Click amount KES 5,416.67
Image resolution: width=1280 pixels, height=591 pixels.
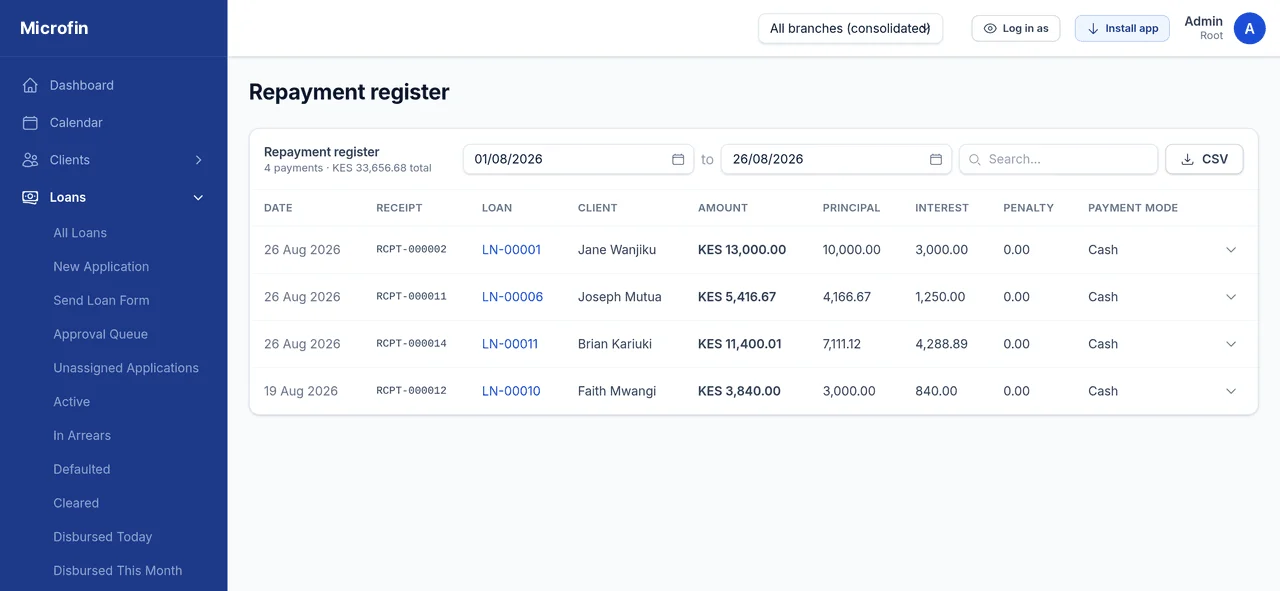737,297
